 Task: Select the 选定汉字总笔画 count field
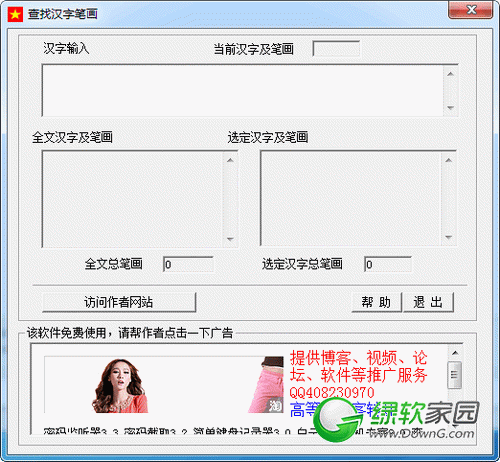click(x=388, y=264)
